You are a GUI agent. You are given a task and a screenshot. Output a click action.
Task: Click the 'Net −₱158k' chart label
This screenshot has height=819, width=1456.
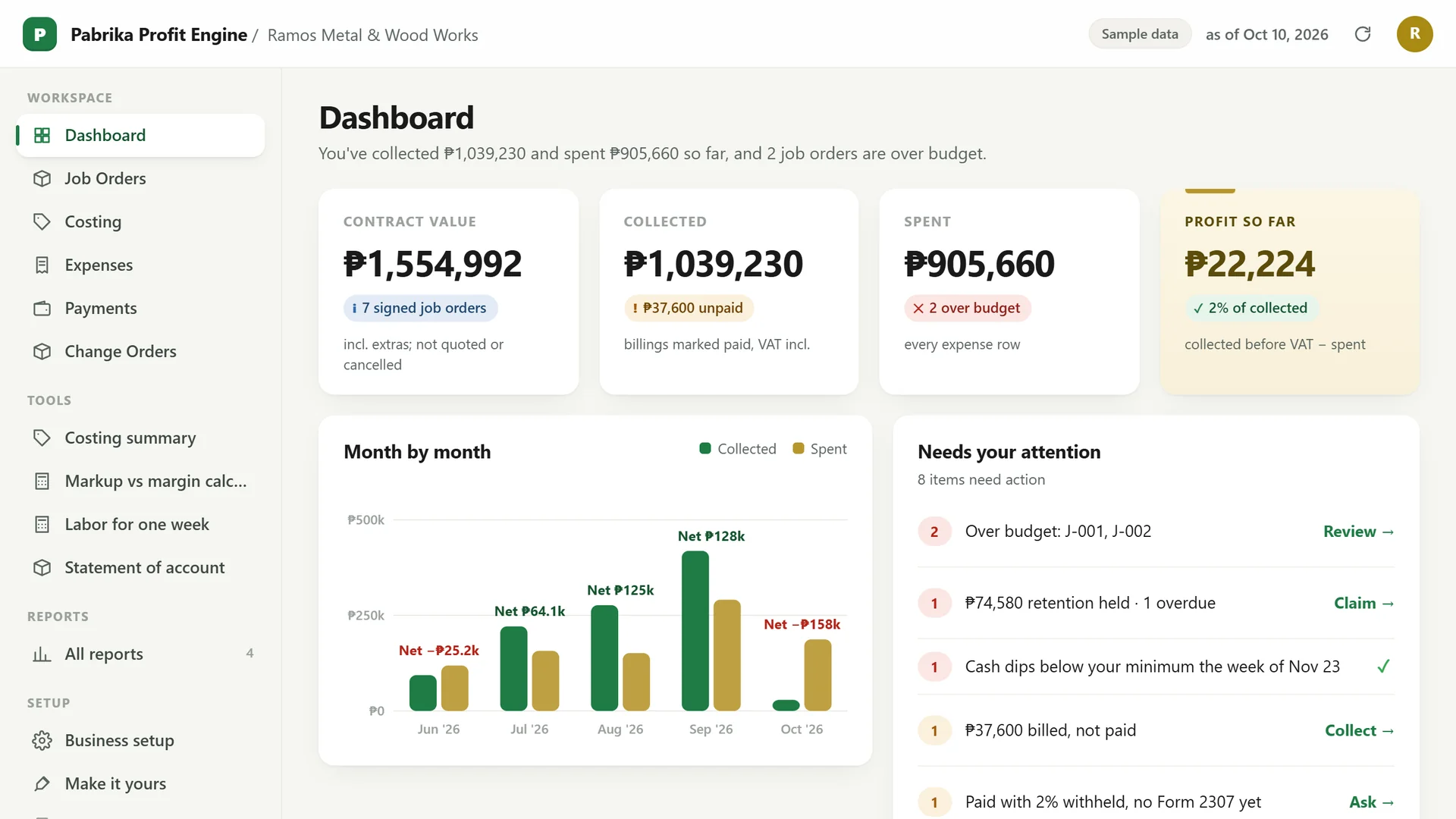802,624
